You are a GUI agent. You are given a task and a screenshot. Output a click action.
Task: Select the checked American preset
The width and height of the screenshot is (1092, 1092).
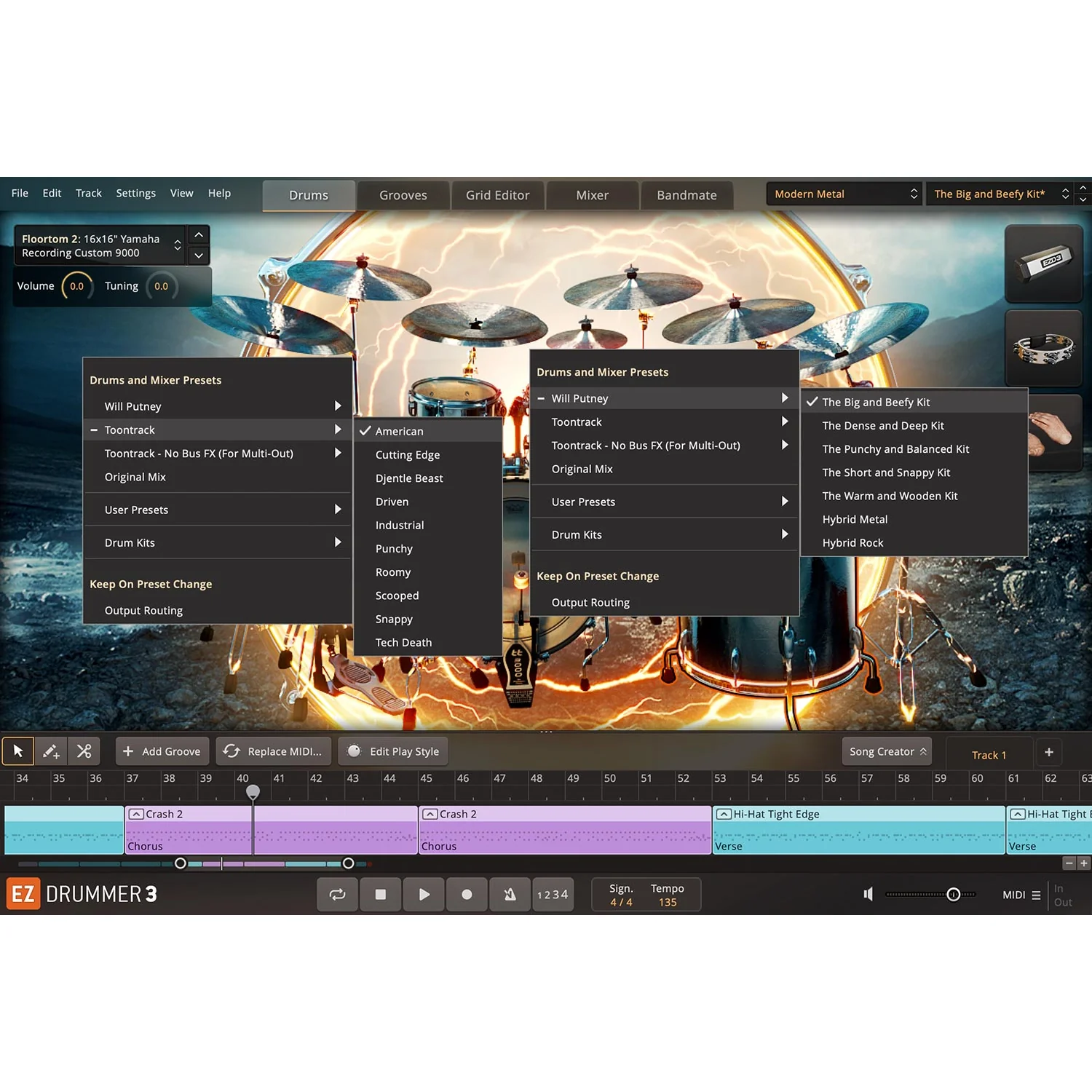pyautogui.click(x=428, y=431)
